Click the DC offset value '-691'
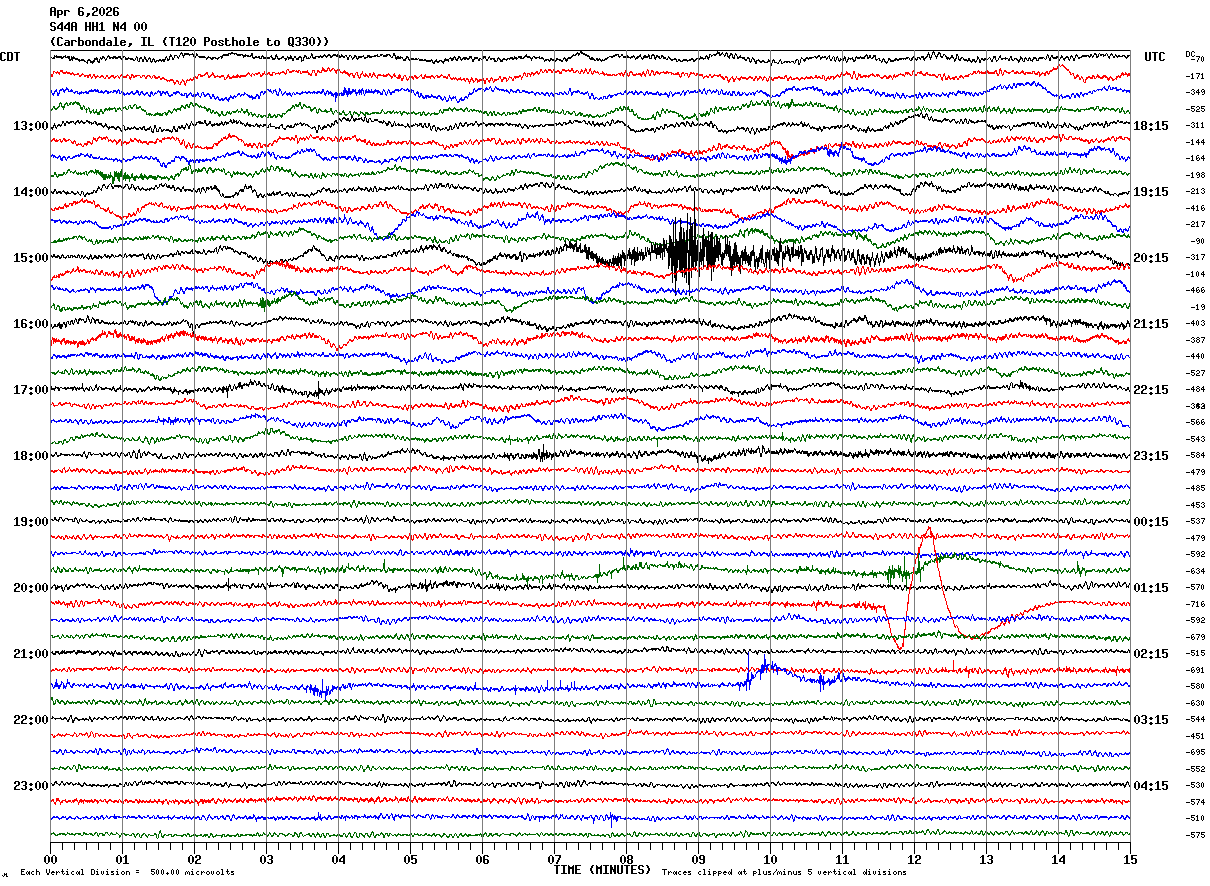The image size is (1210, 886). tap(1195, 670)
